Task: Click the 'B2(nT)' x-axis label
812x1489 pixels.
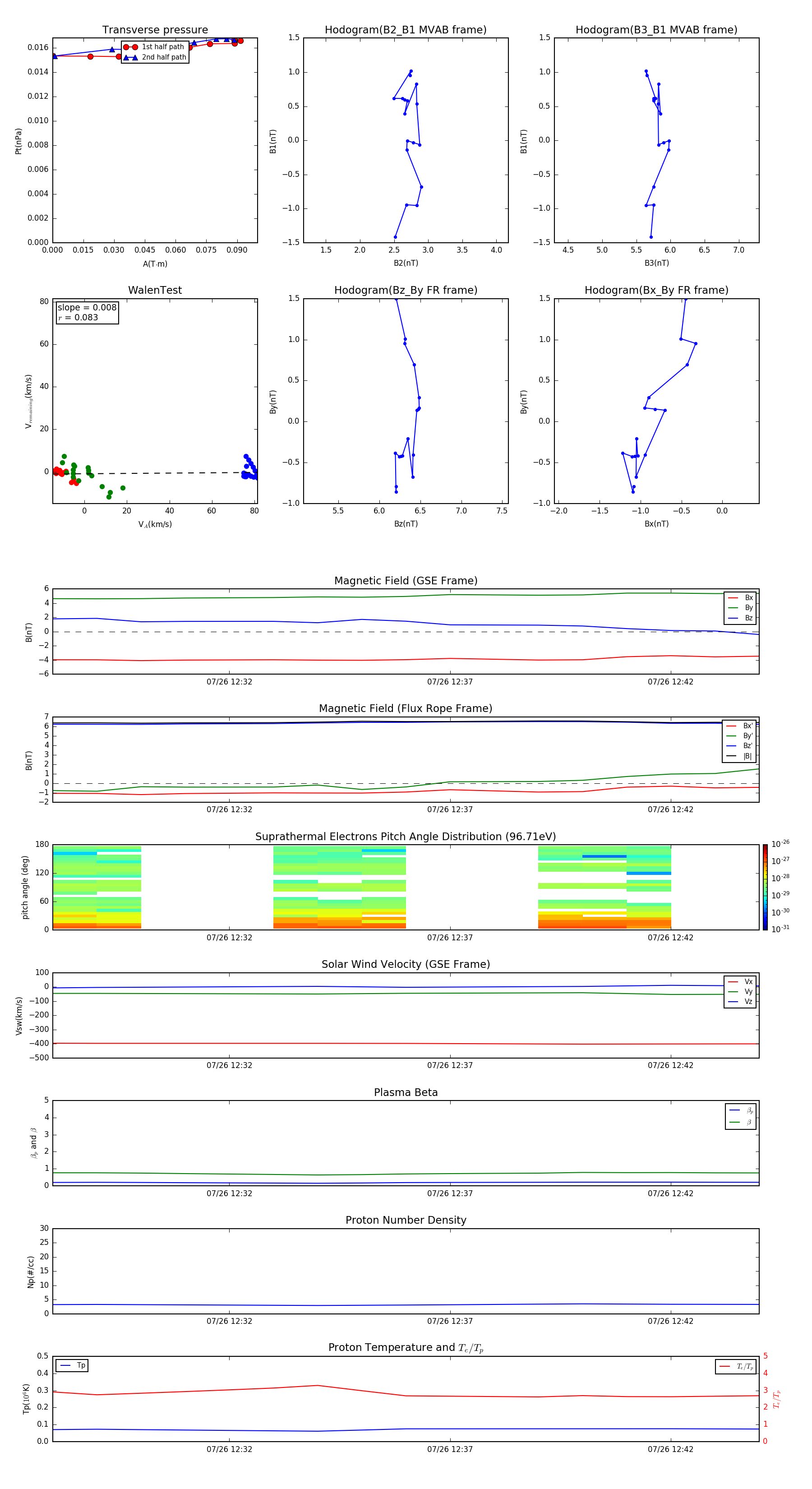Action: pos(406,263)
